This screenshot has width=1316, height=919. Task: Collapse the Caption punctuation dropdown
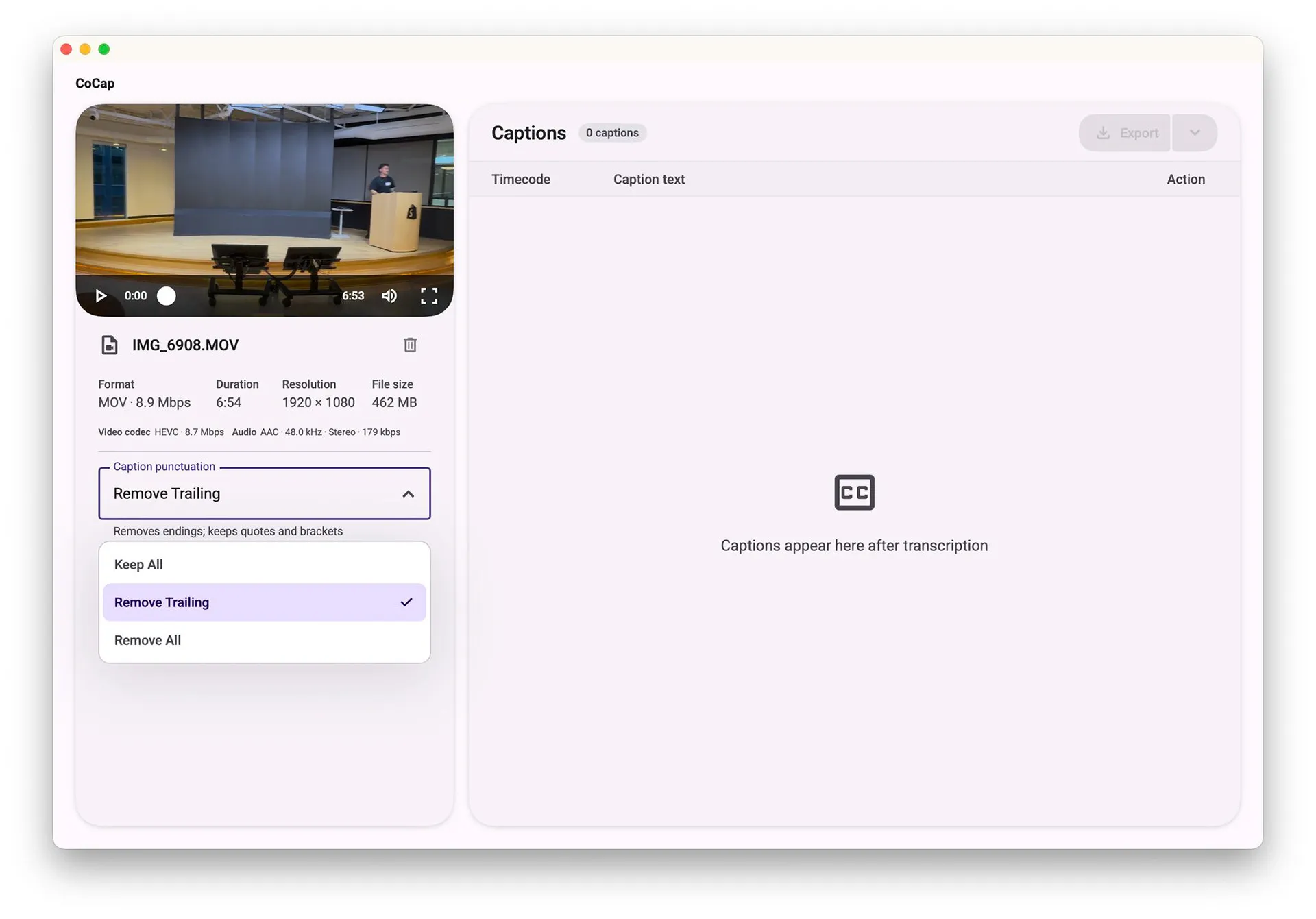click(265, 493)
